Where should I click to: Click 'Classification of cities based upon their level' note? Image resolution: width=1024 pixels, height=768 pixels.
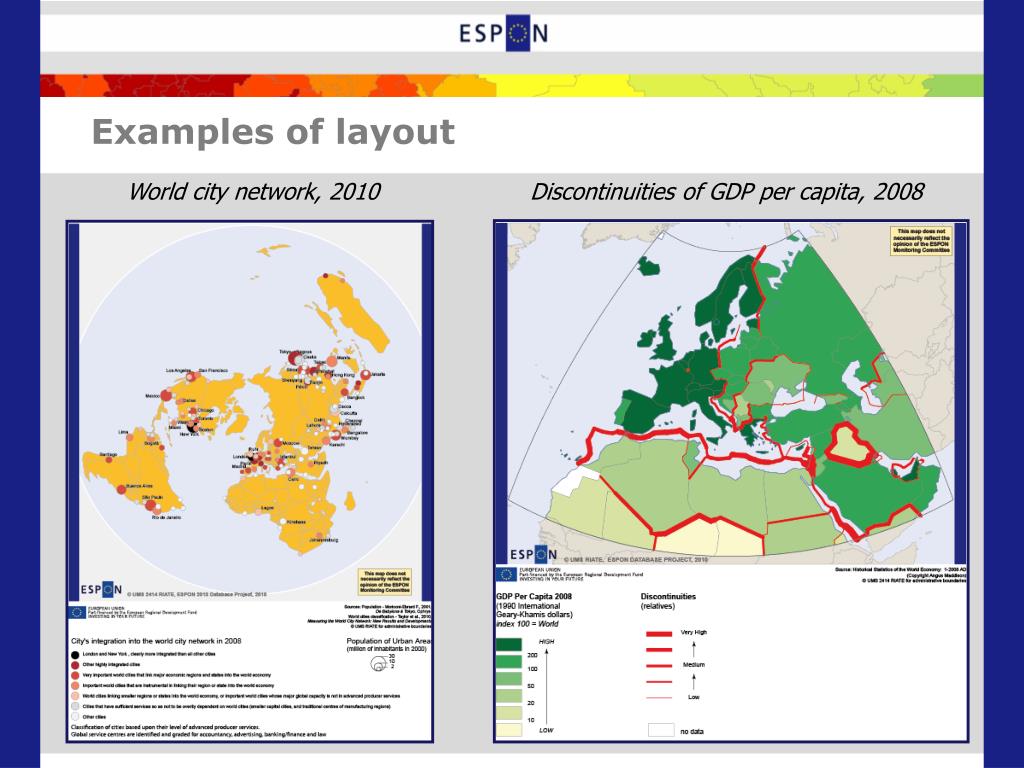[x=165, y=727]
